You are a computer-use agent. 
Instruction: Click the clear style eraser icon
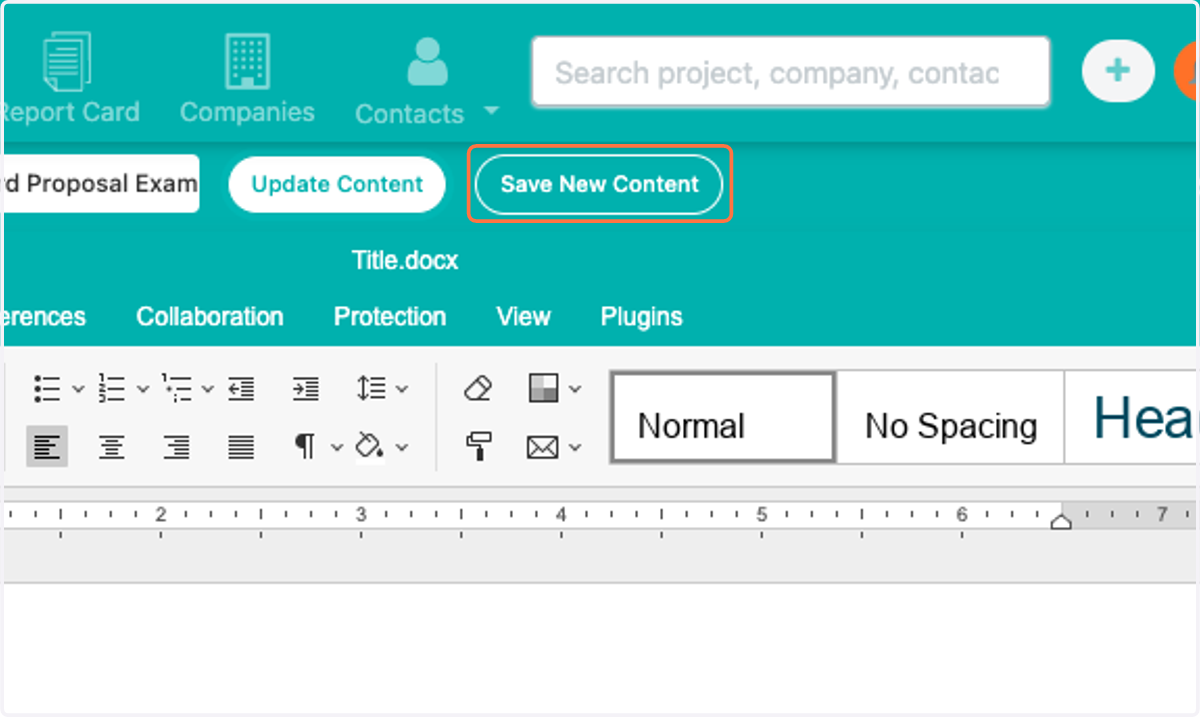point(479,388)
